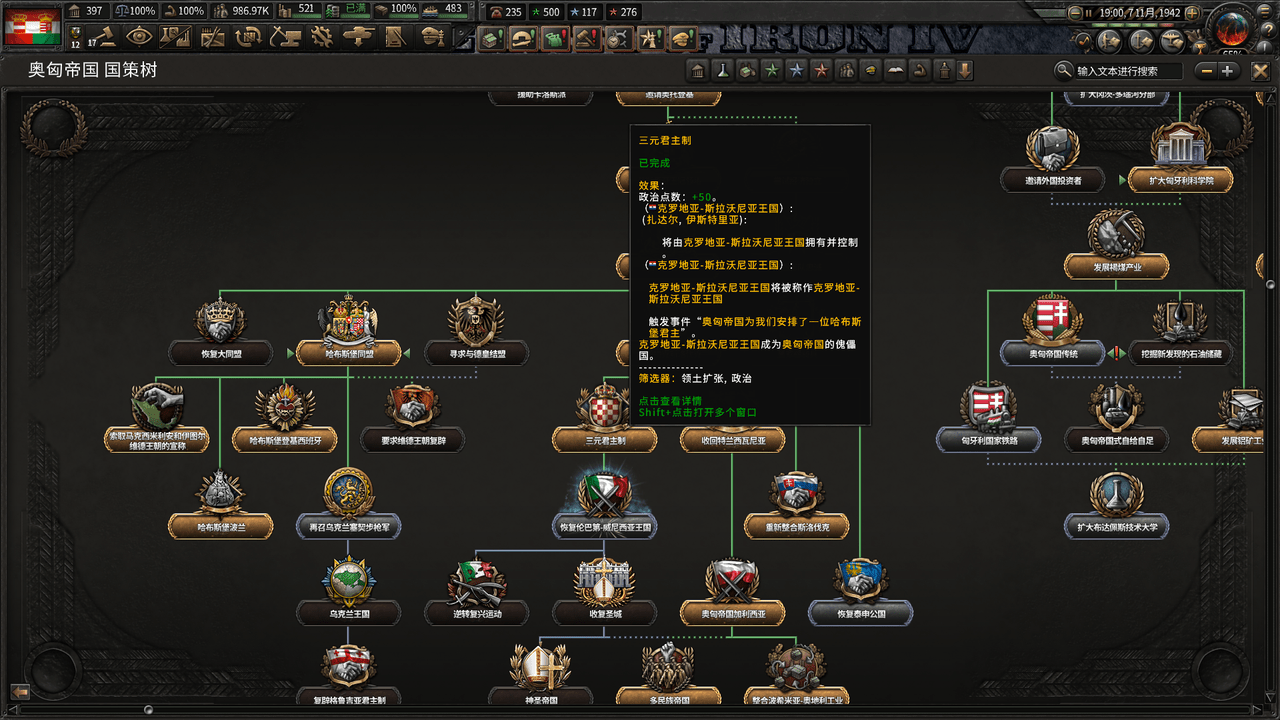
Task: Click the 神圣帝国 focus icon
Action: [540, 666]
